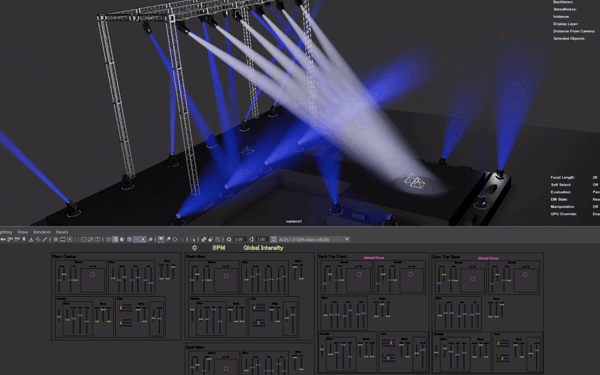Open the Show menu in viewport panel
Viewport: 600px width, 375px height.
pyautogui.click(x=23, y=232)
